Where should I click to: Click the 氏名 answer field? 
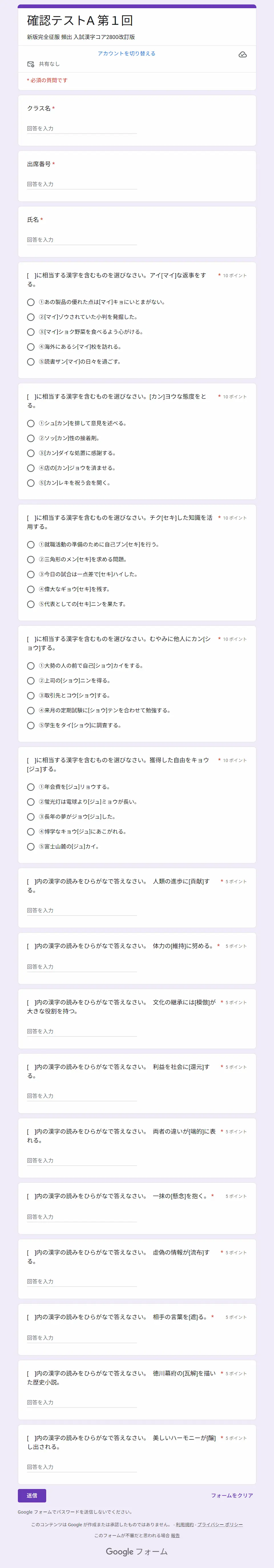[x=82, y=240]
